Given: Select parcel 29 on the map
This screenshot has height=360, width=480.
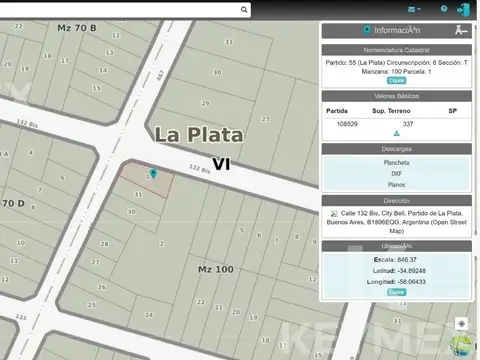Looking at the screenshot, I should (x=205, y=103).
